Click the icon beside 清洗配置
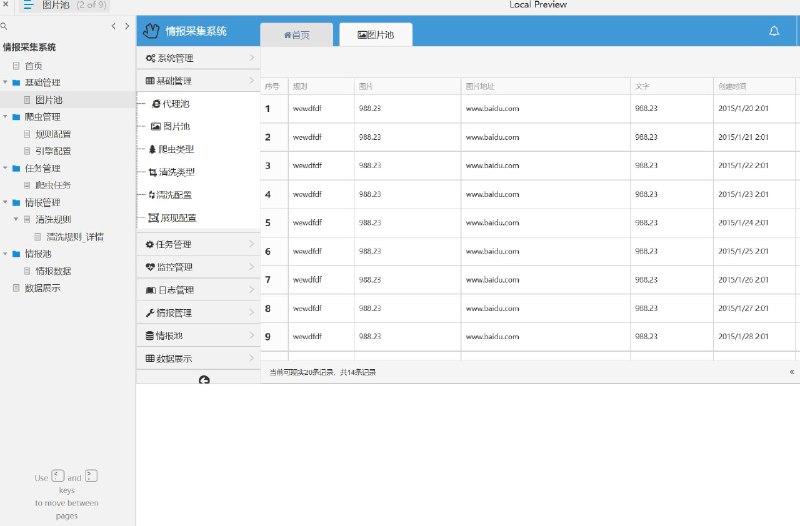800x526 pixels. pyautogui.click(x=152, y=194)
